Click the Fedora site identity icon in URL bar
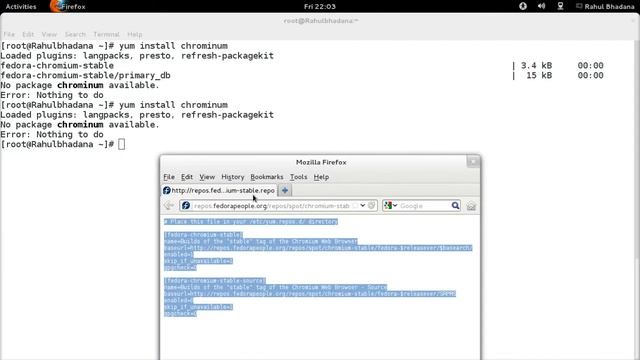640x360 pixels. point(186,206)
